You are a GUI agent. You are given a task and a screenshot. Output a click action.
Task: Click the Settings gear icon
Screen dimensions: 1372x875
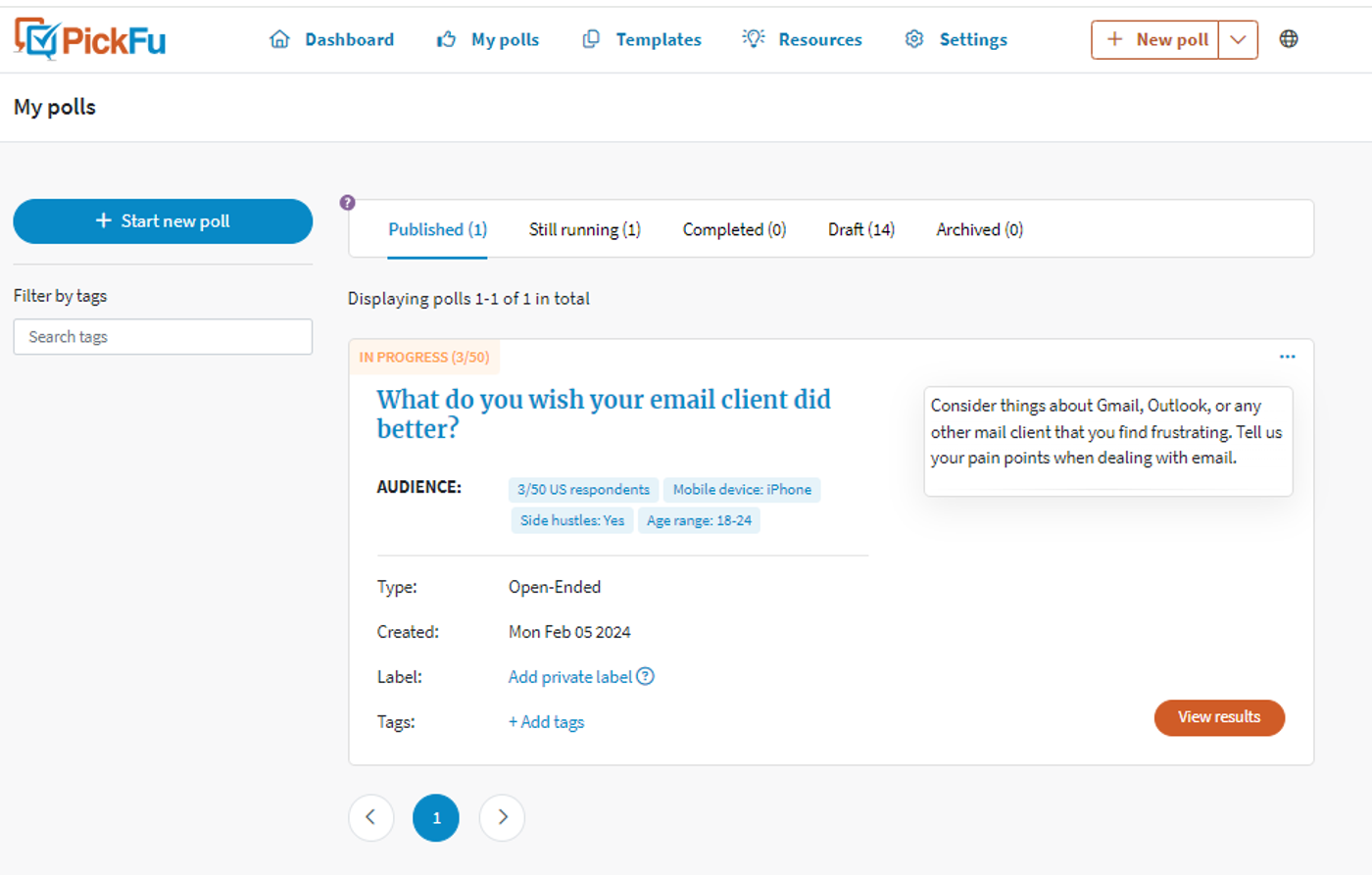pyautogui.click(x=913, y=39)
